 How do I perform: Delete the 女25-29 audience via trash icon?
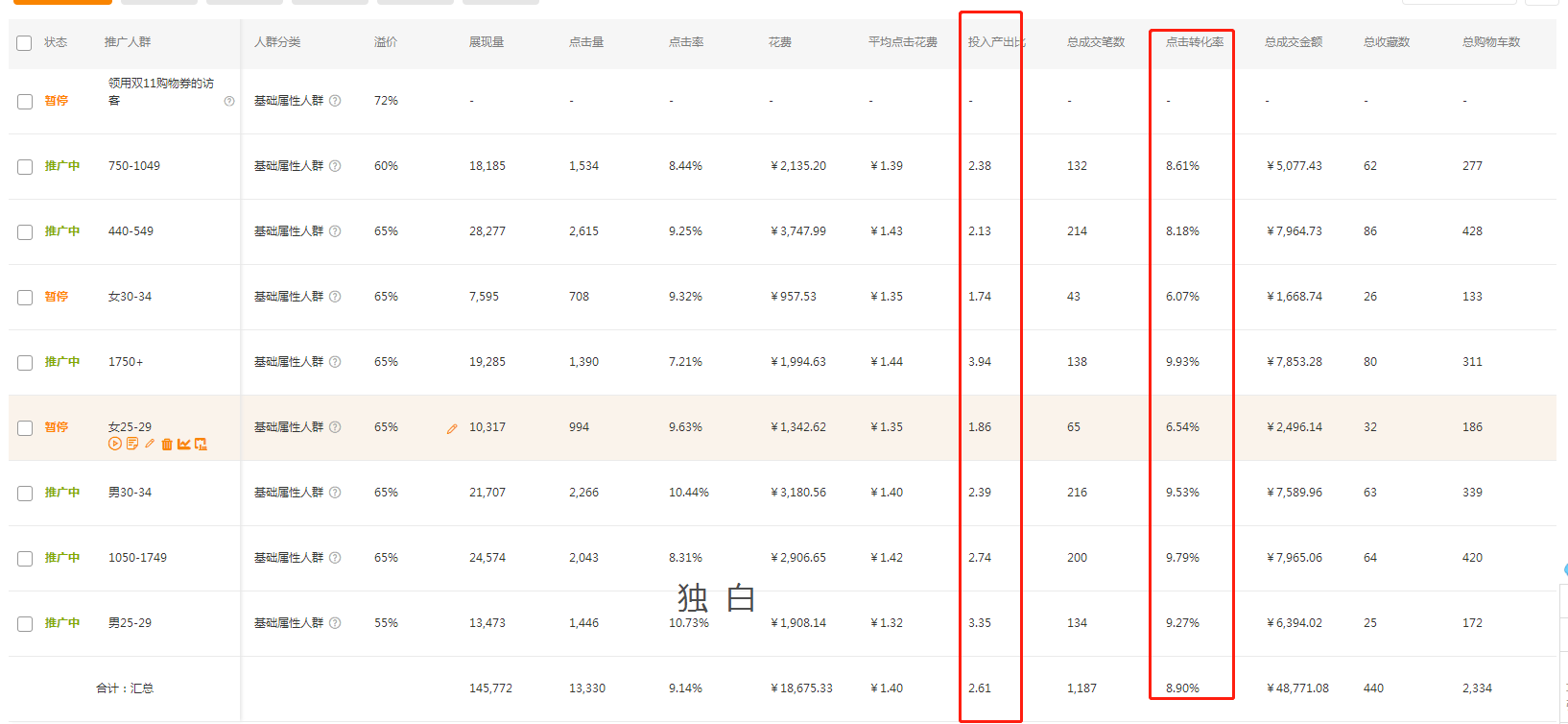[x=167, y=444]
